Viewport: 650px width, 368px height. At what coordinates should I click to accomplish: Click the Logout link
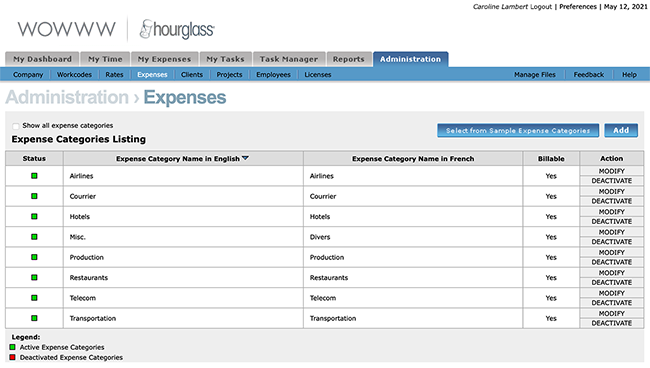pyautogui.click(x=541, y=7)
